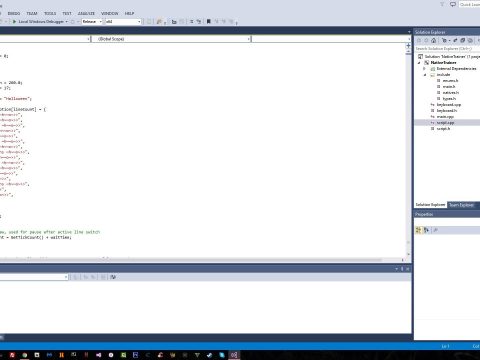
Task: Open the TEST menu
Action: (x=67, y=13)
